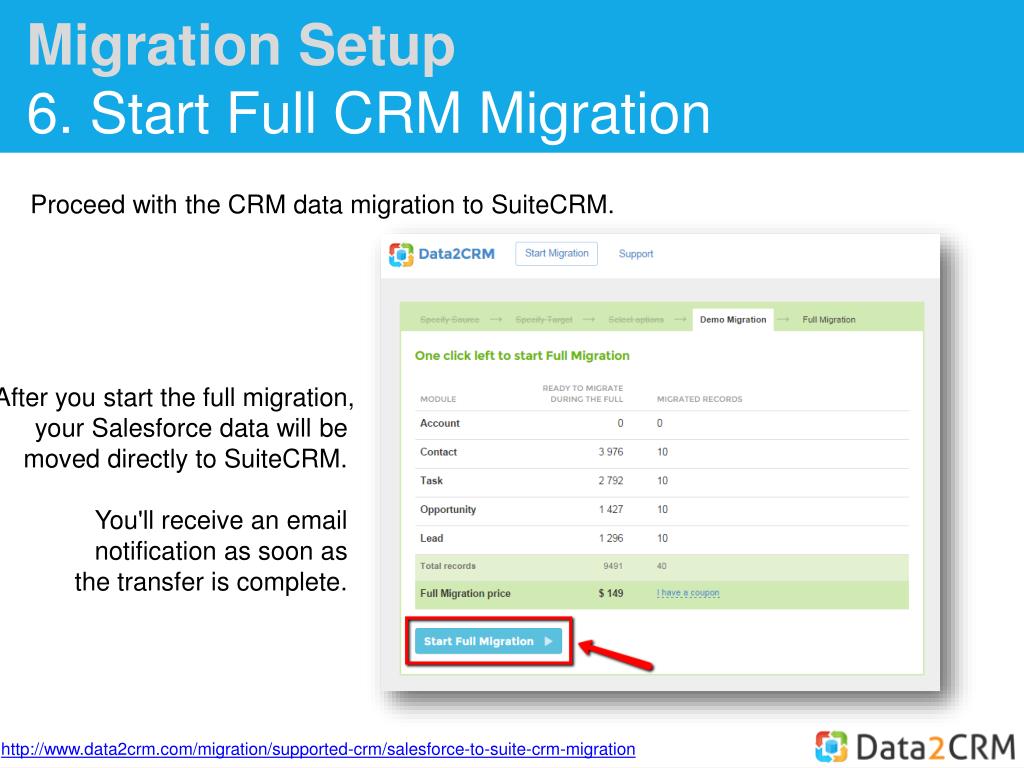Click the Data2CRM logo icon in header

click(401, 255)
